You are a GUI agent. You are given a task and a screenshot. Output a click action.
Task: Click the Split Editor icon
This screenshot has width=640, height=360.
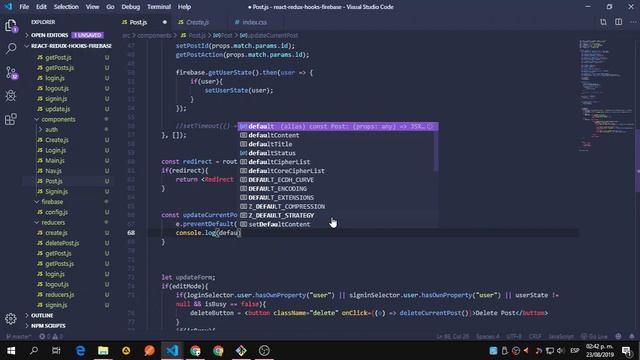[618, 22]
